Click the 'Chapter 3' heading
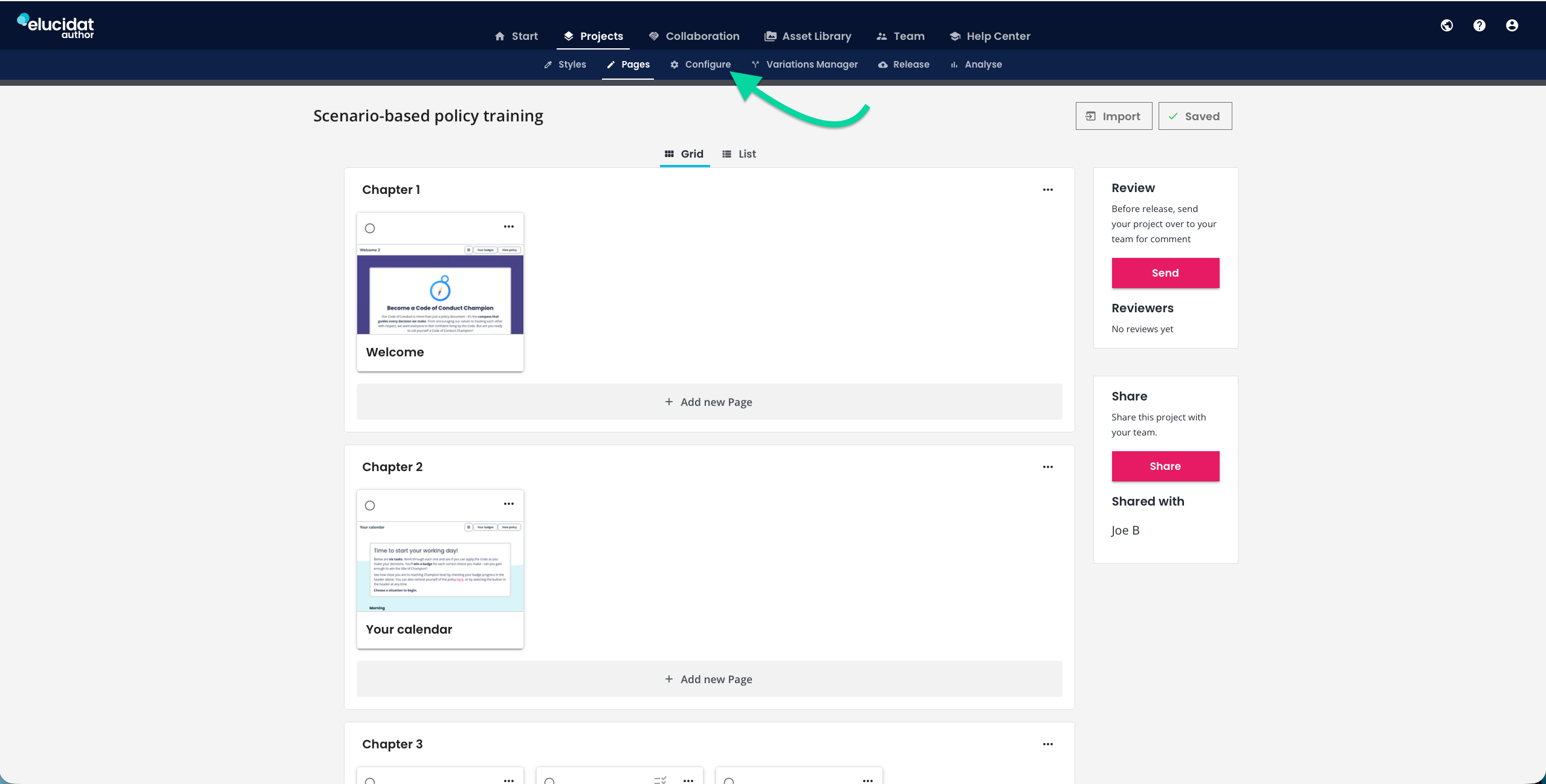This screenshot has width=1546, height=784. coord(392,744)
